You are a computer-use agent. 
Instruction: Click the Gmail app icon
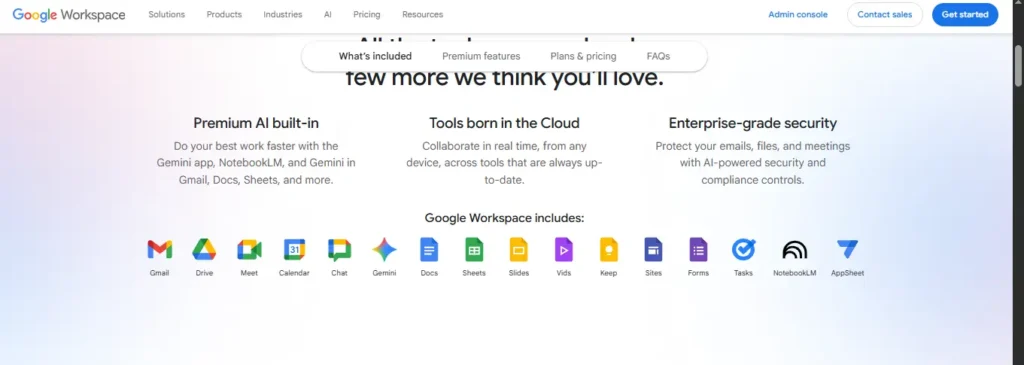tap(159, 249)
